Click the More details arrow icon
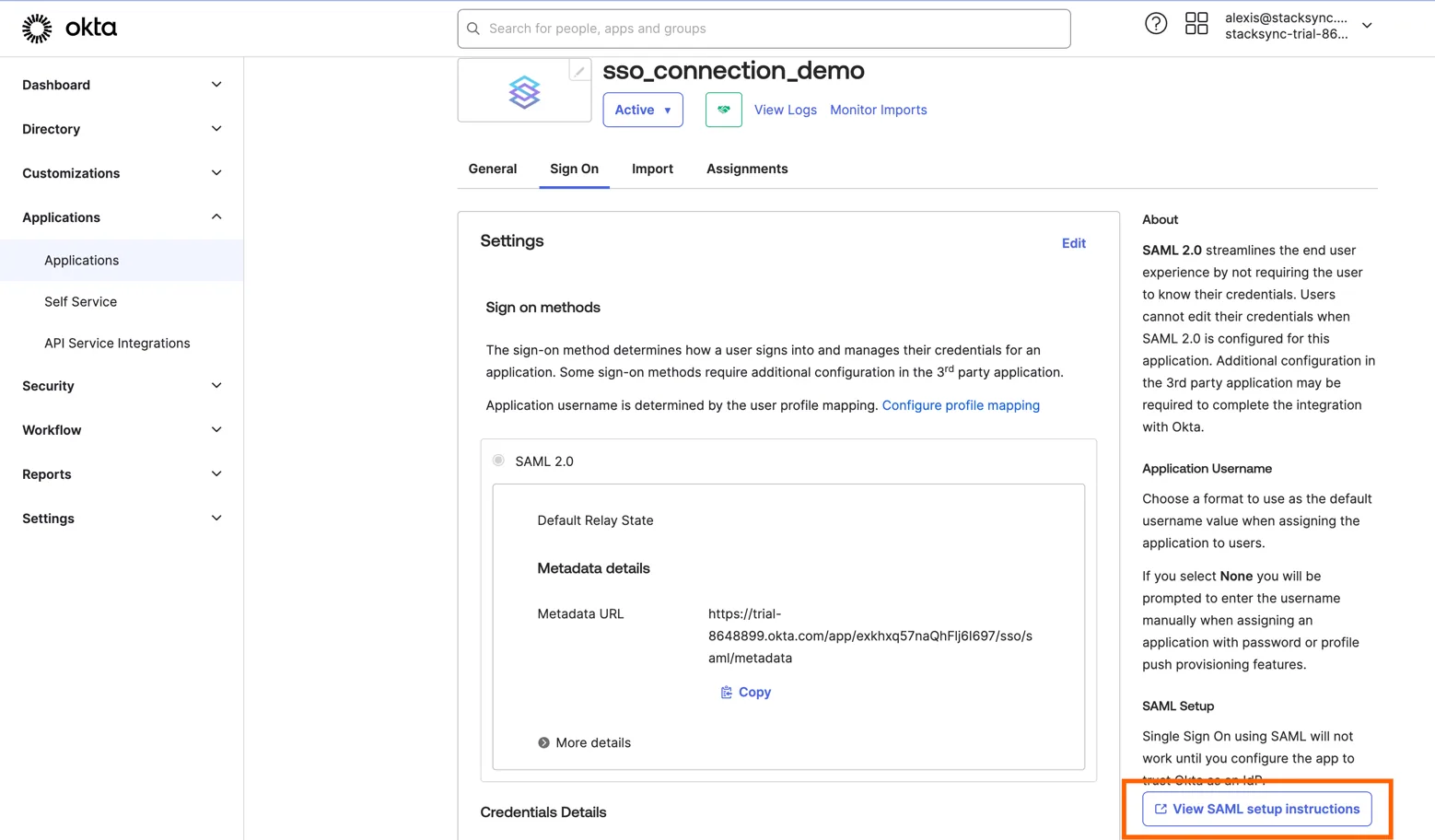1435x840 pixels. 543,742
